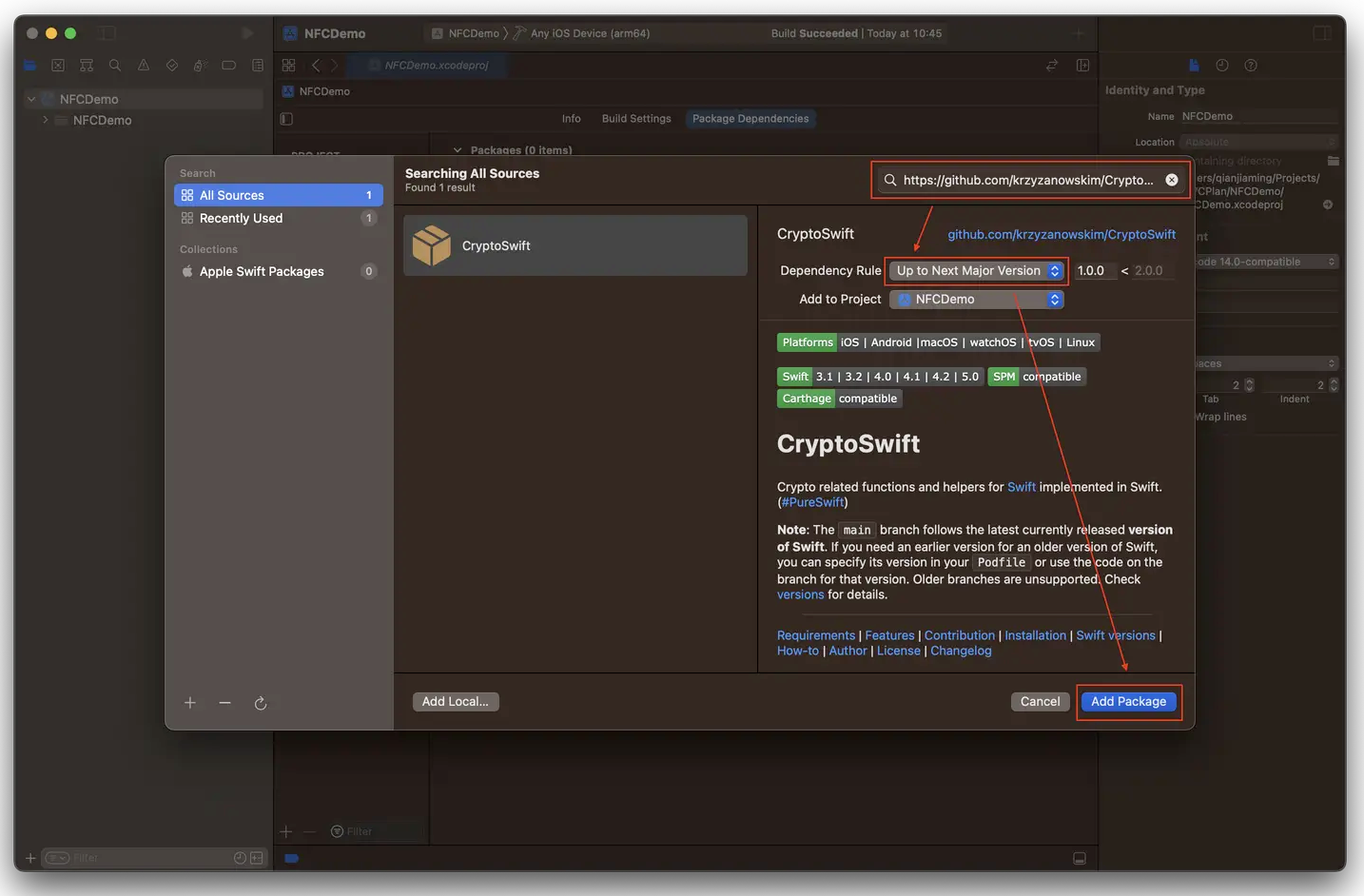Open the github.com/krzyzanowskim/CryptoSwift link
The height and width of the screenshot is (896, 1364).
pos(1062,234)
